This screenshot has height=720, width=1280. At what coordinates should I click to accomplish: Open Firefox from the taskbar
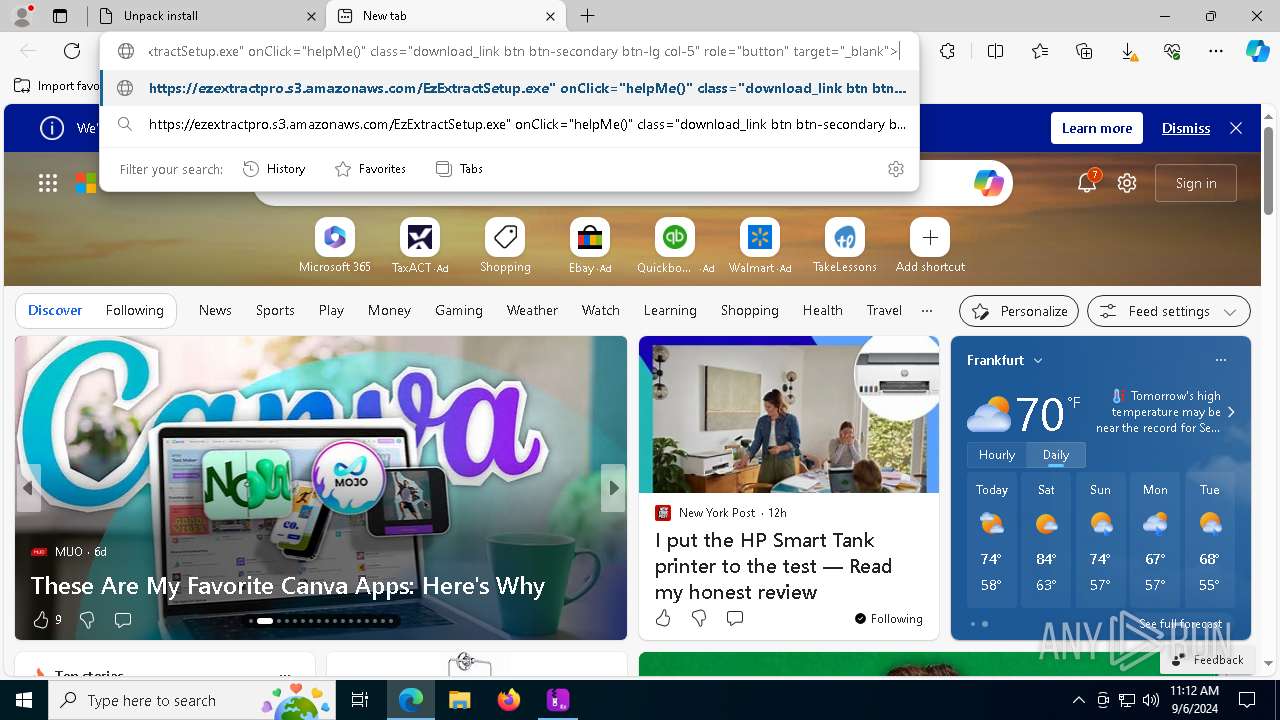509,700
